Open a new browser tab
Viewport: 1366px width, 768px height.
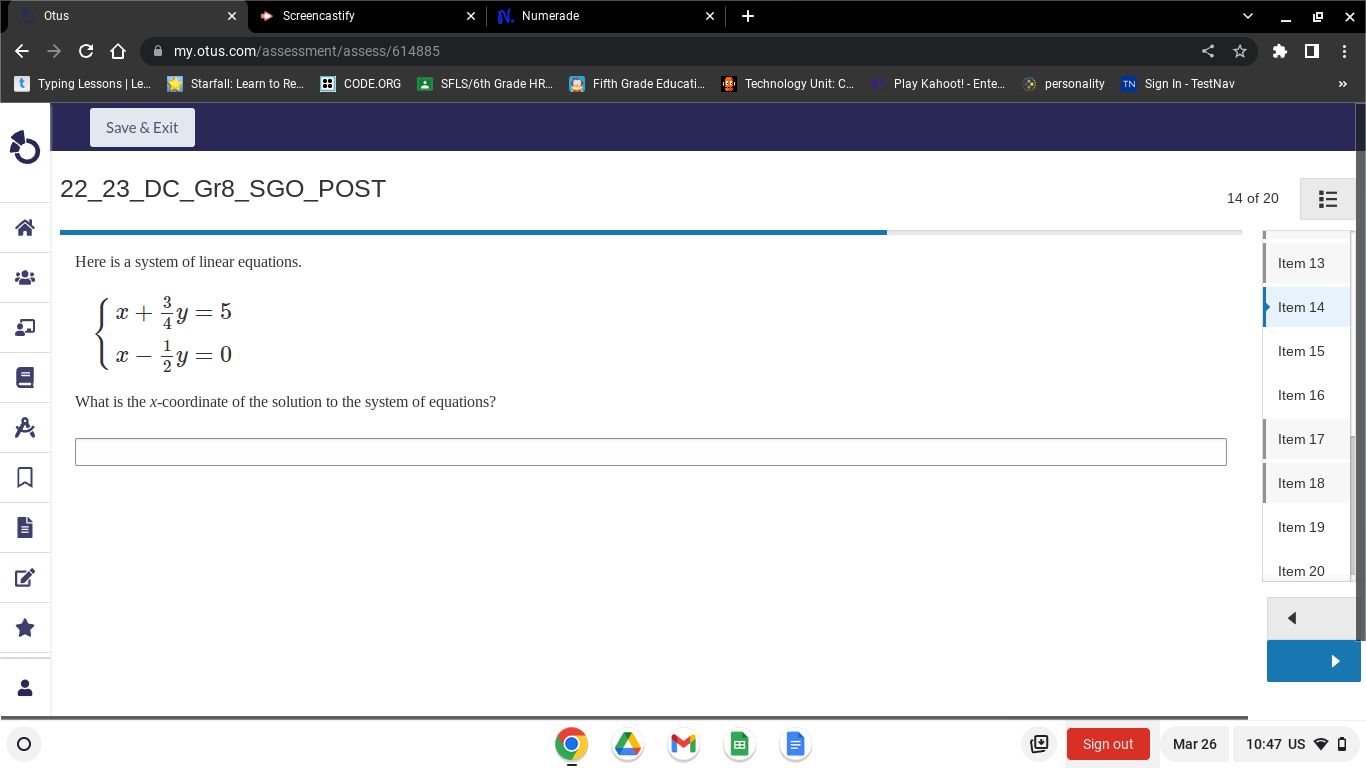(747, 16)
